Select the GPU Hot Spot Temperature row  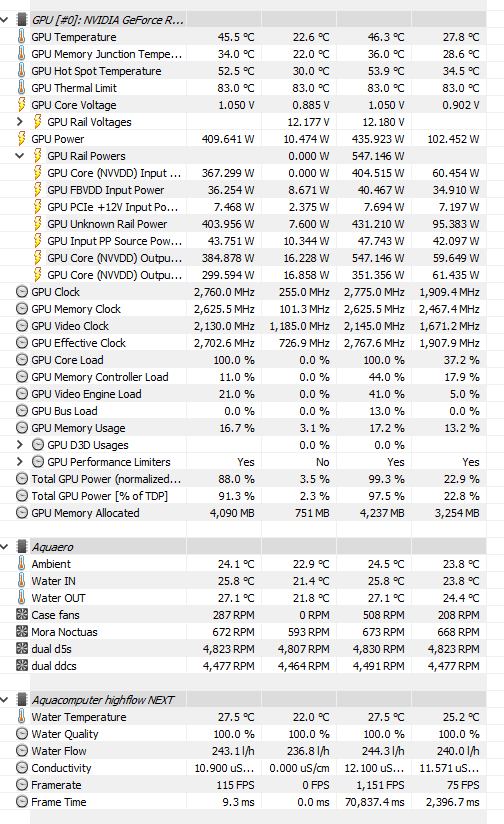(x=250, y=71)
